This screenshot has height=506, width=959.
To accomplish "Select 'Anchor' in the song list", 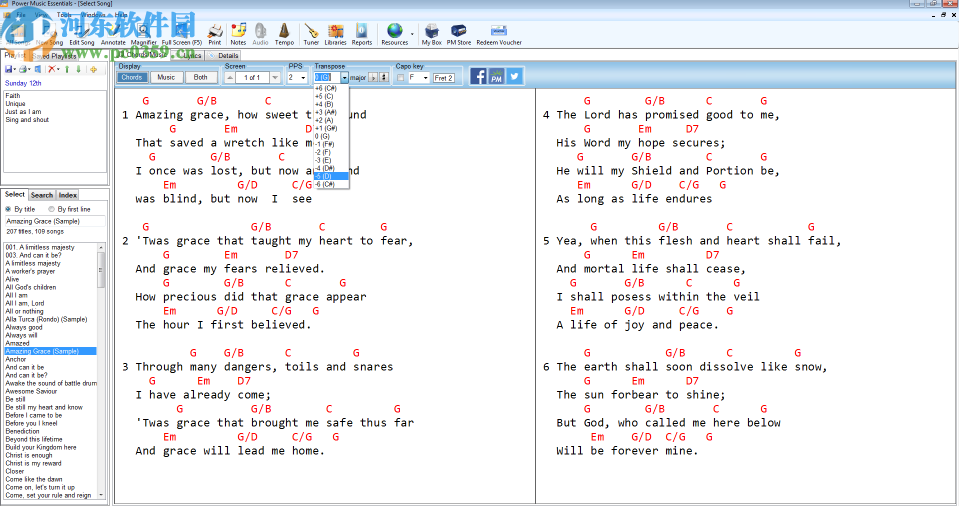I will (16, 359).
